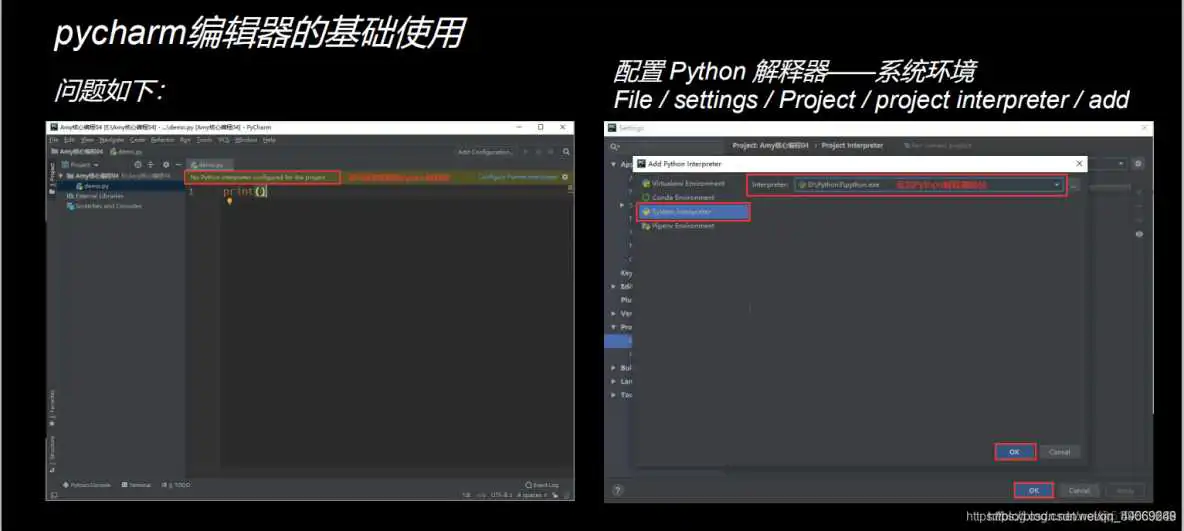Click the browse ellipsis button next to Interpreter
Screen dimensions: 1184x531
point(1075,185)
